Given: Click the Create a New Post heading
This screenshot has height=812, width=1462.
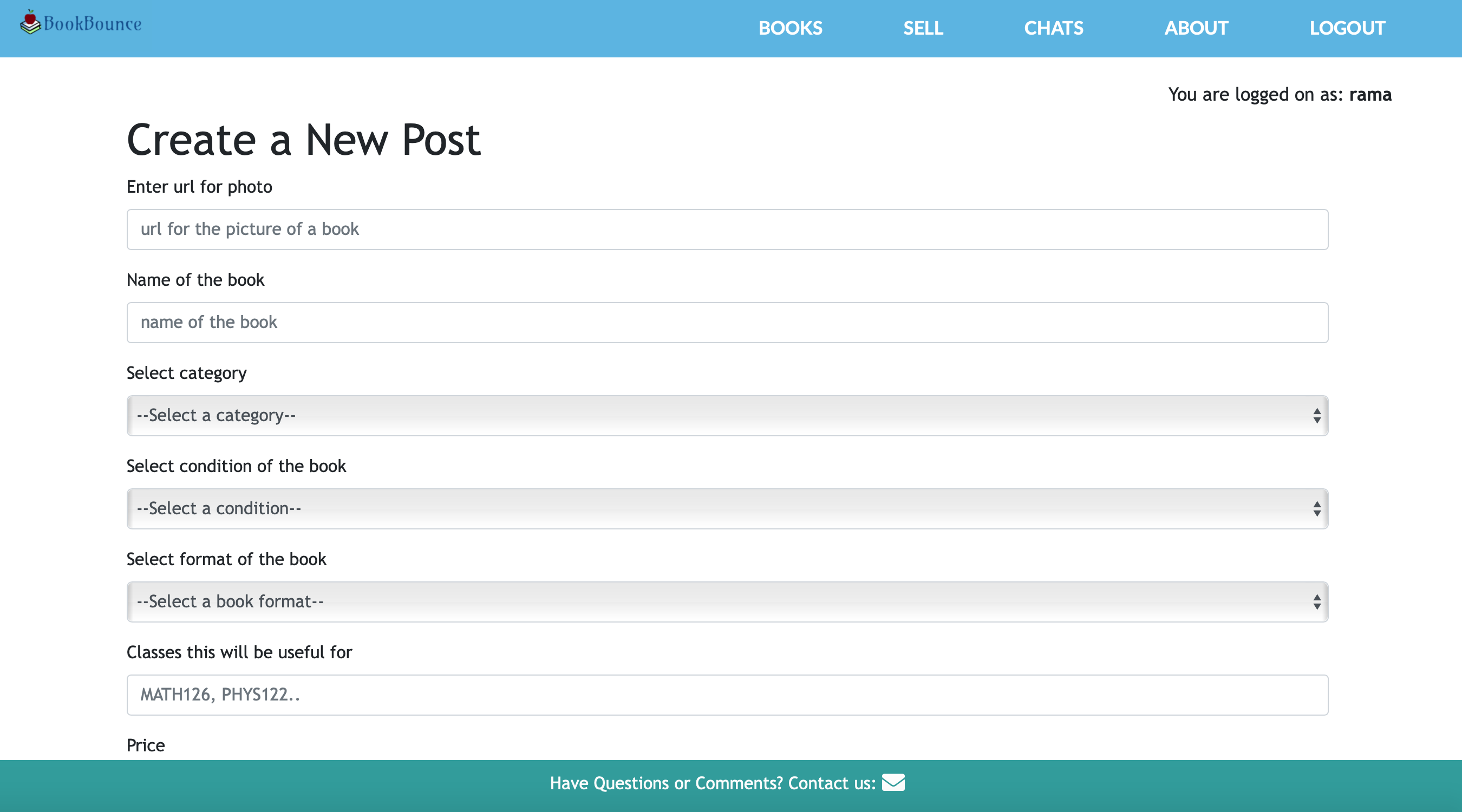Looking at the screenshot, I should (304, 140).
